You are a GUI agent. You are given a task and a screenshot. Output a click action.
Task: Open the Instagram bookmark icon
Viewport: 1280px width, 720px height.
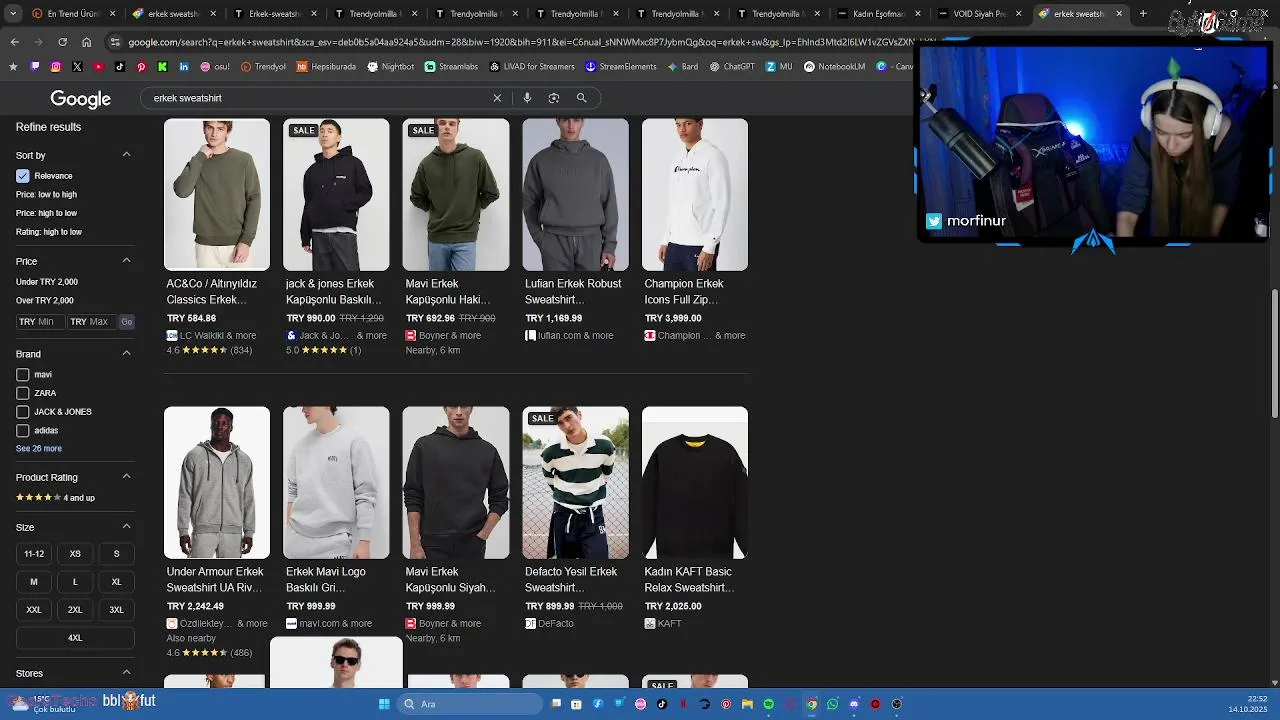coord(55,67)
